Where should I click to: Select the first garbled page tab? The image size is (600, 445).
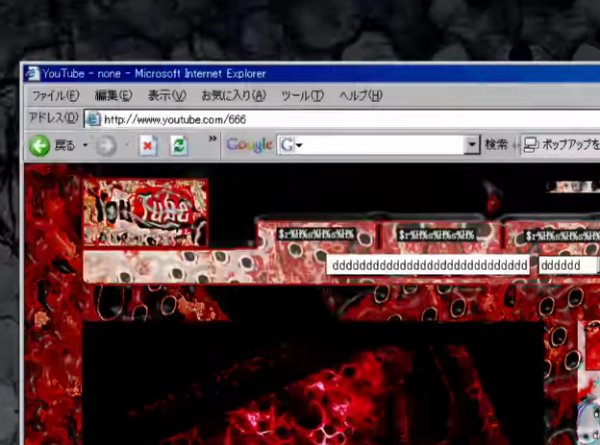point(316,235)
